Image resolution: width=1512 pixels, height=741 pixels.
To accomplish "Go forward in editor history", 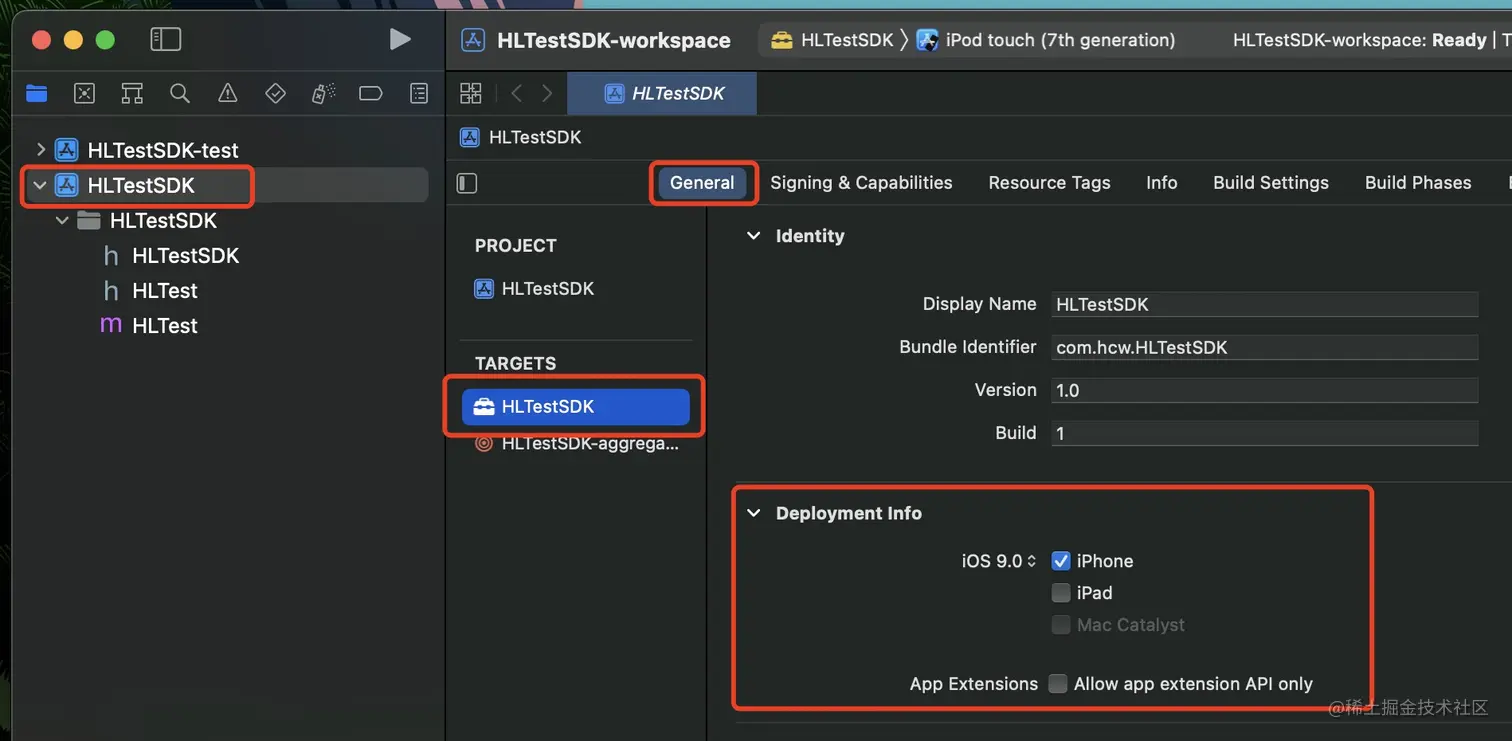I will pyautogui.click(x=547, y=94).
